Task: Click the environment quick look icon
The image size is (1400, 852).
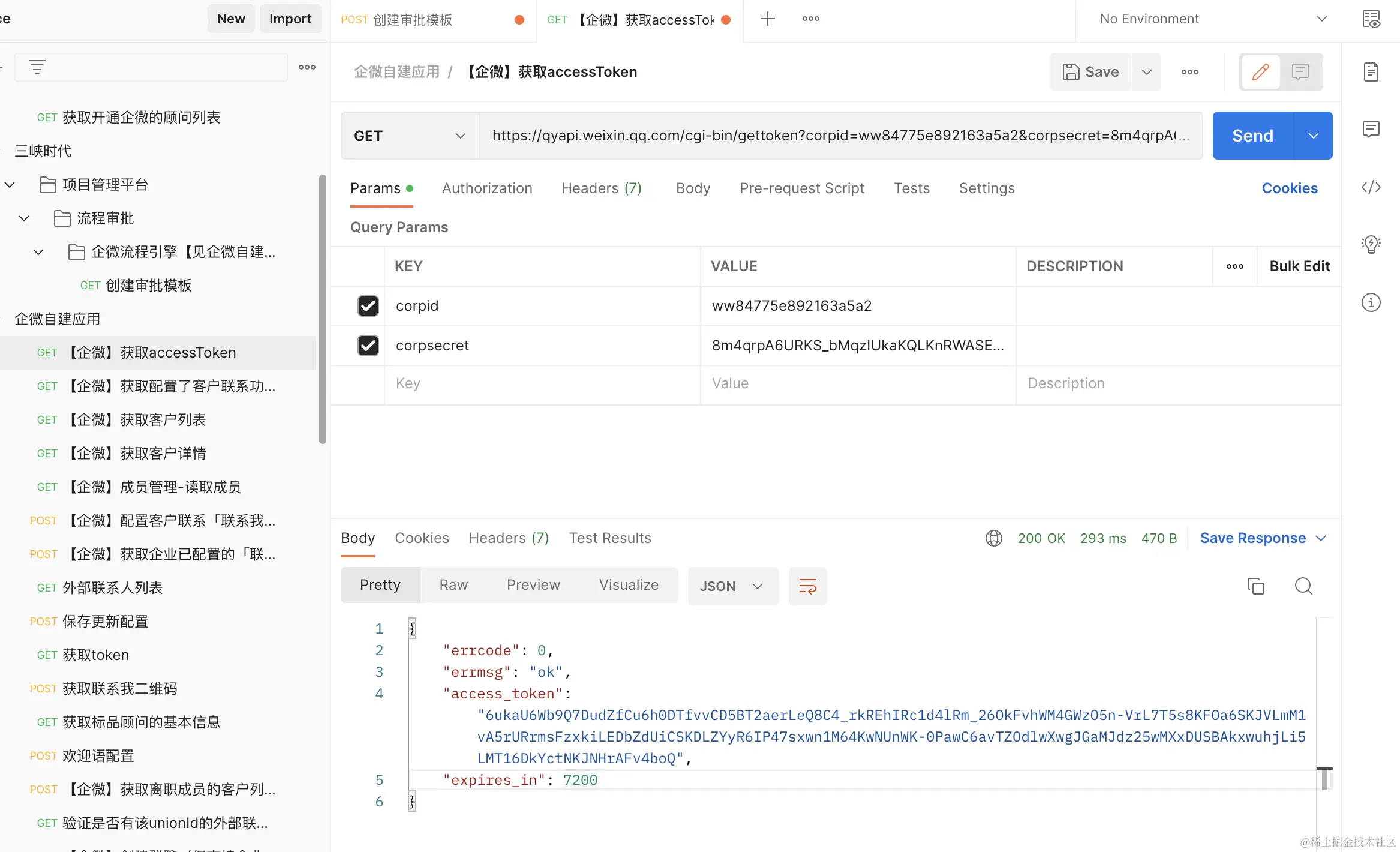Action: 1371,19
